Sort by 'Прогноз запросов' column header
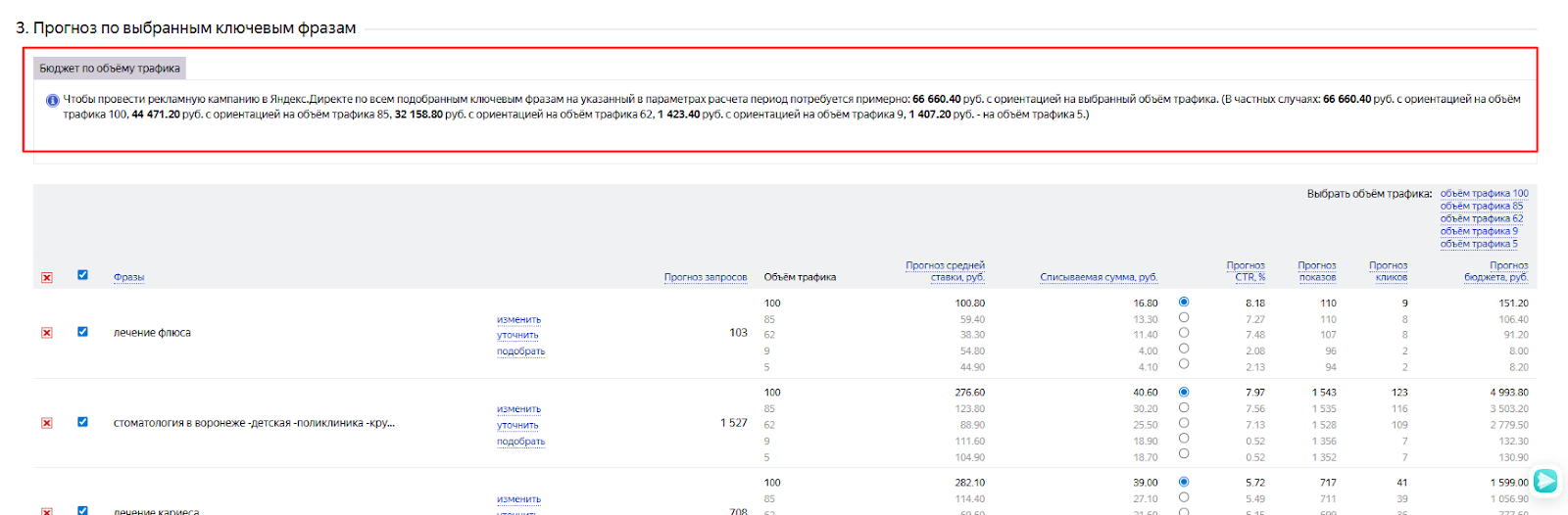The width and height of the screenshot is (1568, 515). [x=705, y=278]
